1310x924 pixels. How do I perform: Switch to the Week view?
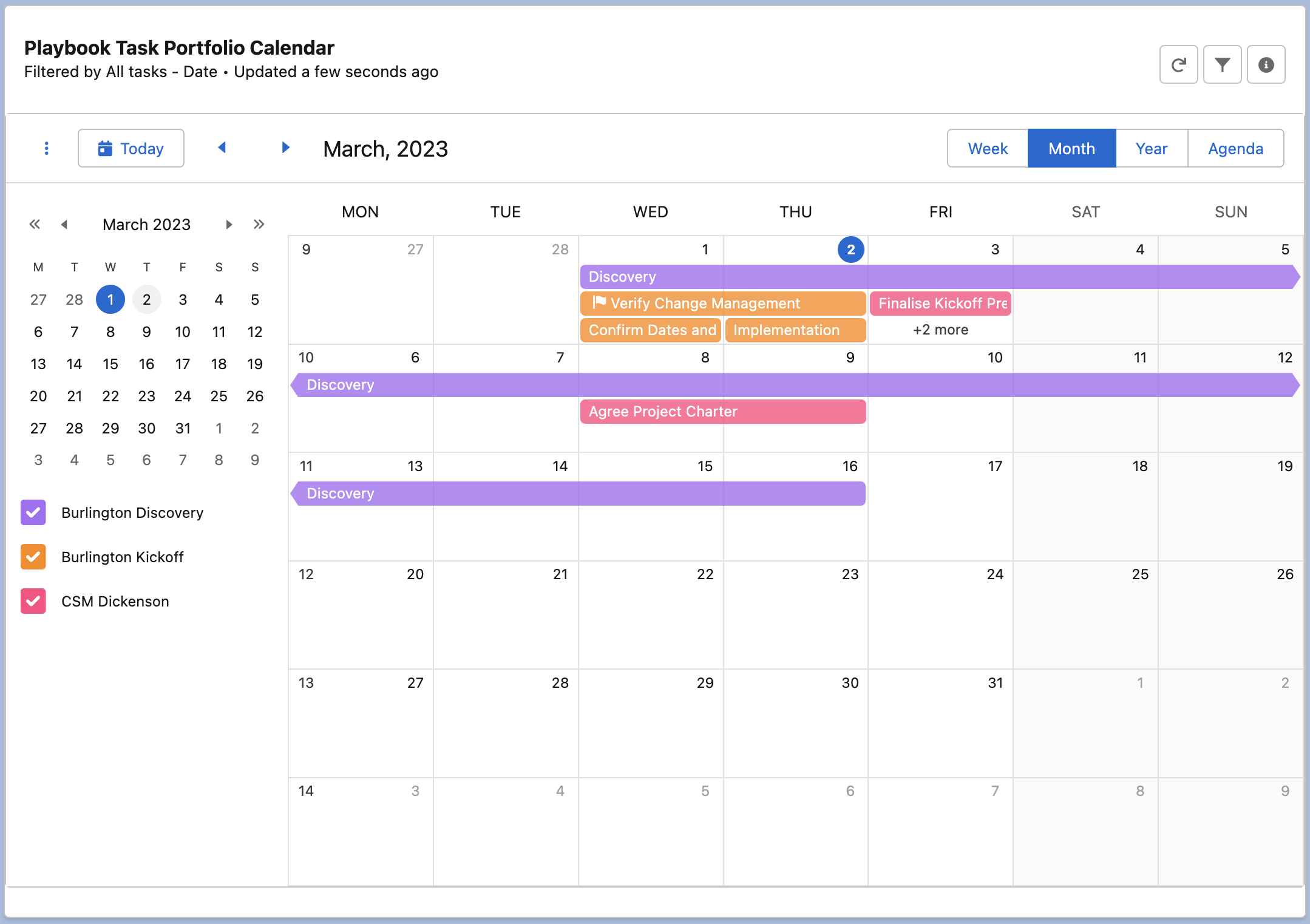988,148
